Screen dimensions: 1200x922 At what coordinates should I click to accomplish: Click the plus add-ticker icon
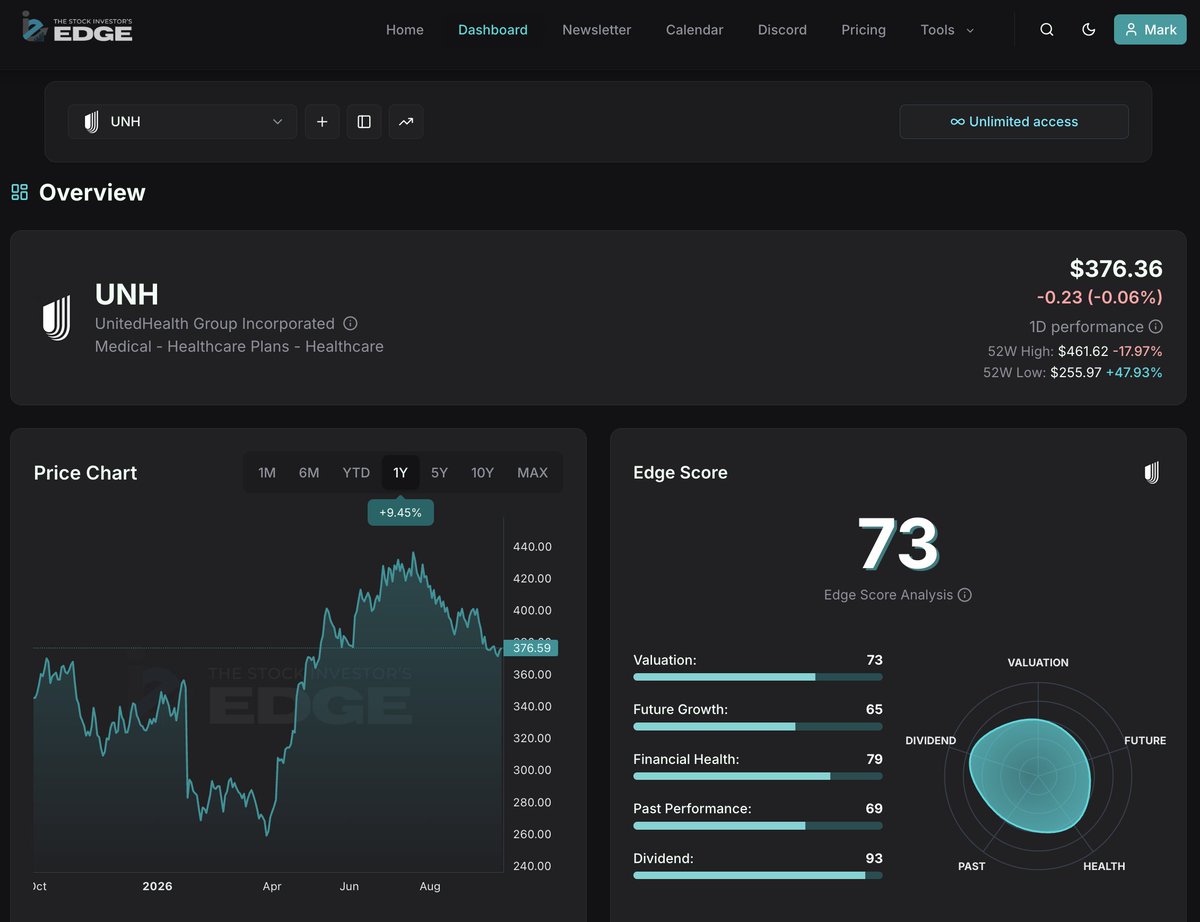pyautogui.click(x=322, y=122)
